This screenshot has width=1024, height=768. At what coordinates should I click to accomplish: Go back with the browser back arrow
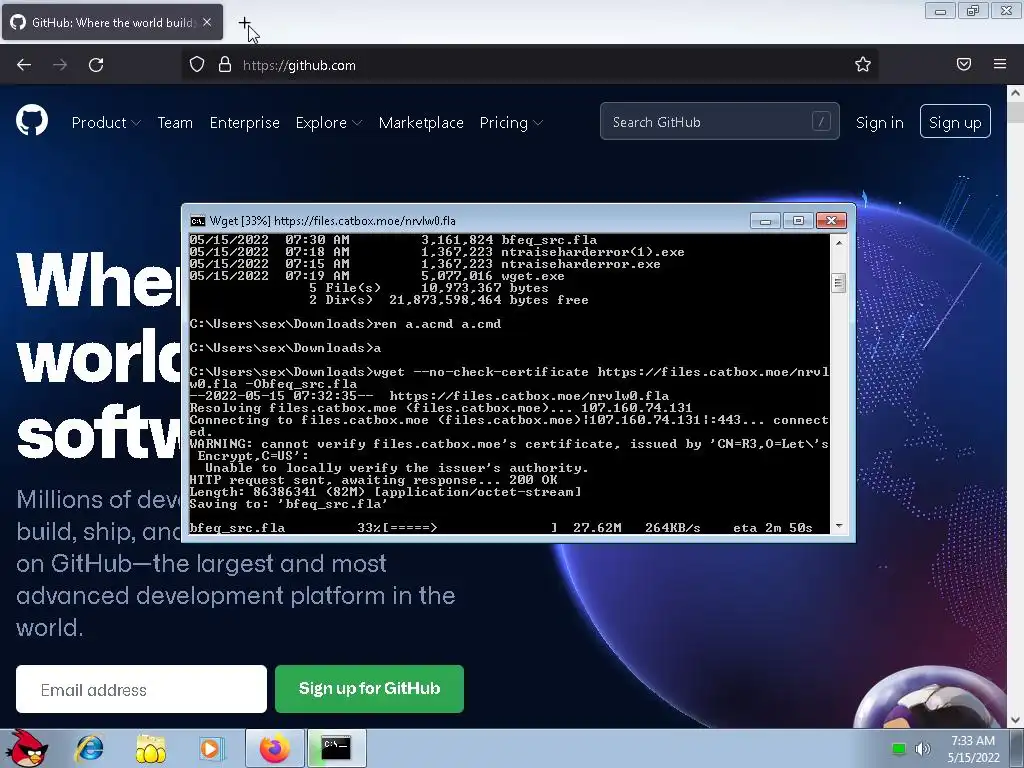(x=24, y=65)
